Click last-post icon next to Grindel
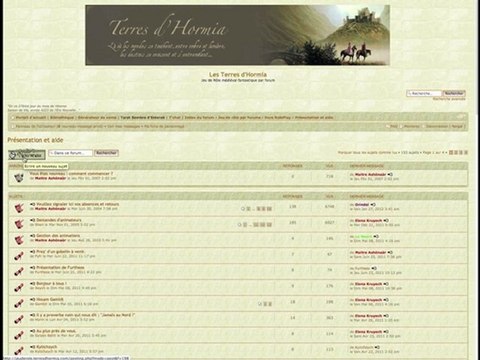This screenshot has width=480, height=360. (x=373, y=205)
